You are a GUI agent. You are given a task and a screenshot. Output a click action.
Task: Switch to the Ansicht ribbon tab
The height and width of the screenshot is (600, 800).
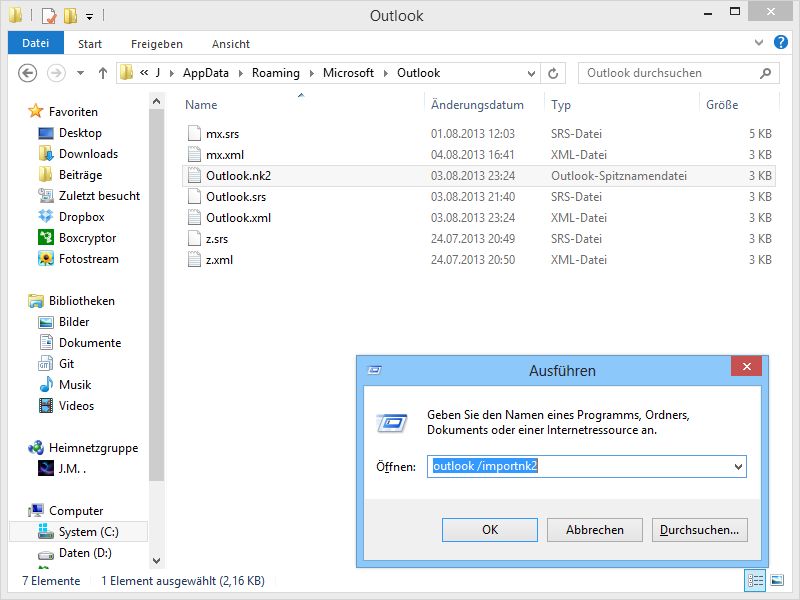coord(231,44)
